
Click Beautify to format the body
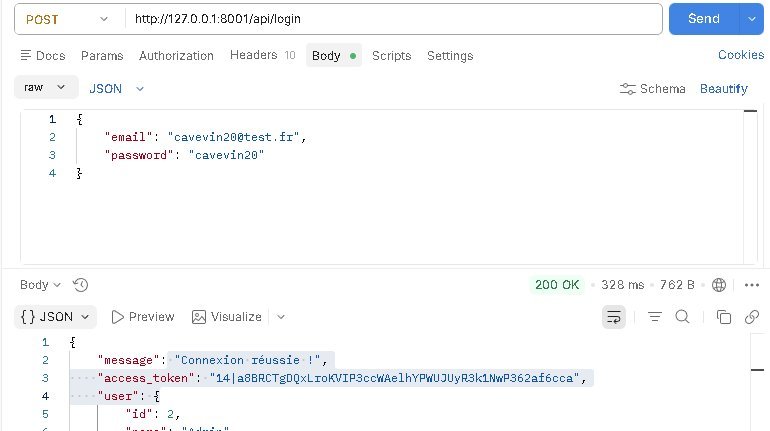[723, 89]
